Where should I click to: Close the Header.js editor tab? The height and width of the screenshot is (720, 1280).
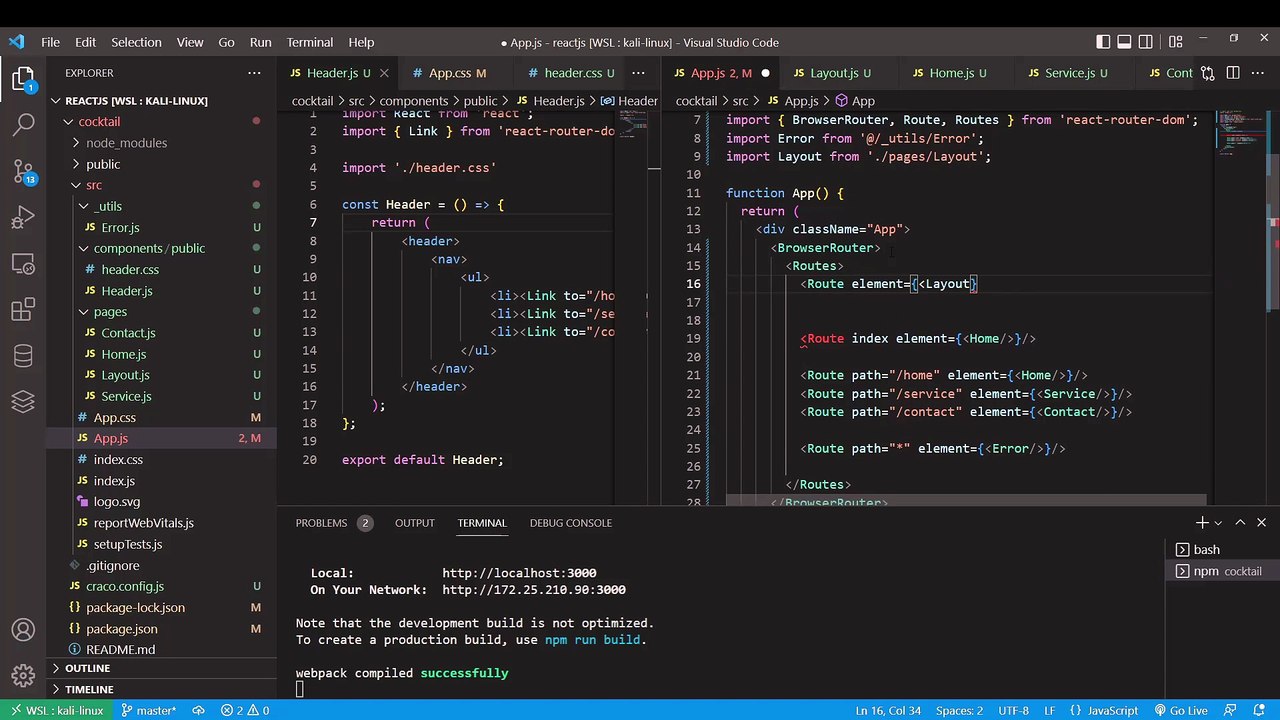click(x=386, y=73)
